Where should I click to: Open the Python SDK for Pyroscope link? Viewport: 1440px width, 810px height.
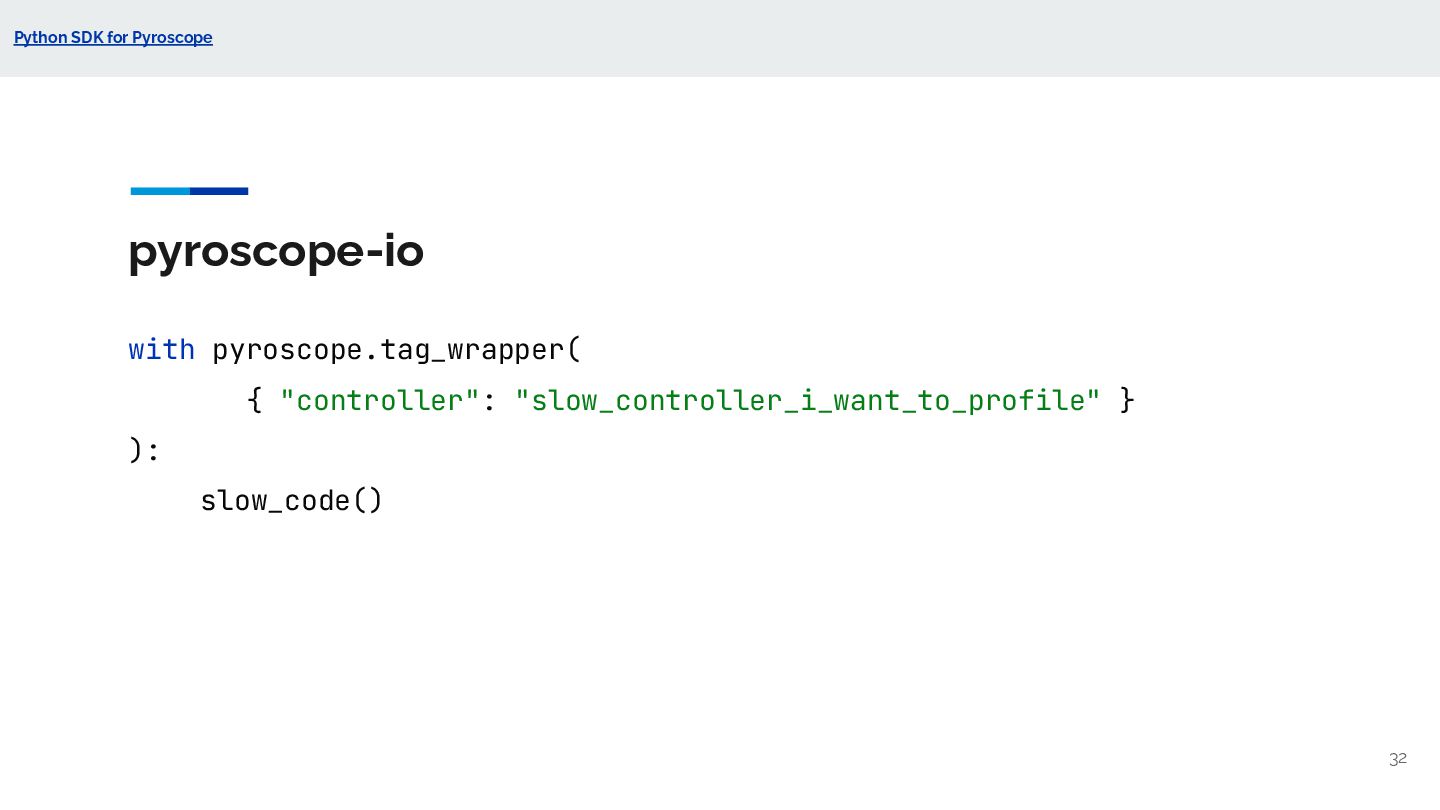pyautogui.click(x=113, y=38)
